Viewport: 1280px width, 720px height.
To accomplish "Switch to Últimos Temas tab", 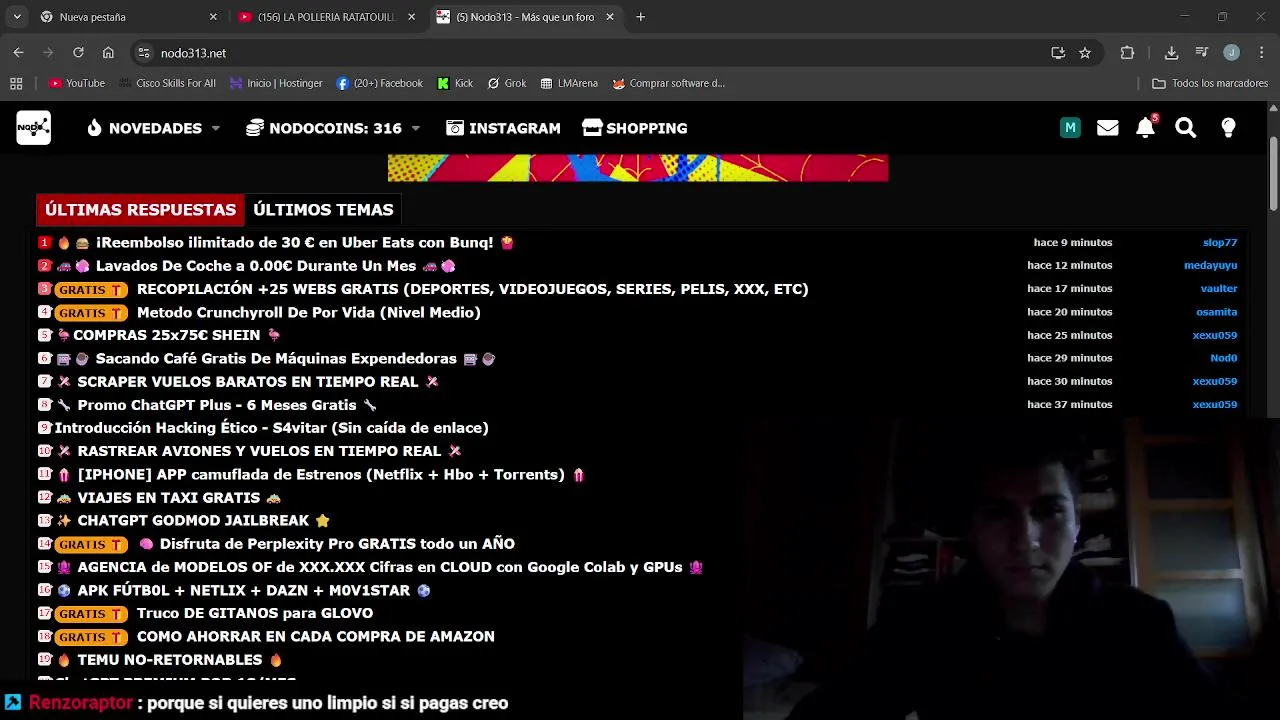I will point(323,210).
